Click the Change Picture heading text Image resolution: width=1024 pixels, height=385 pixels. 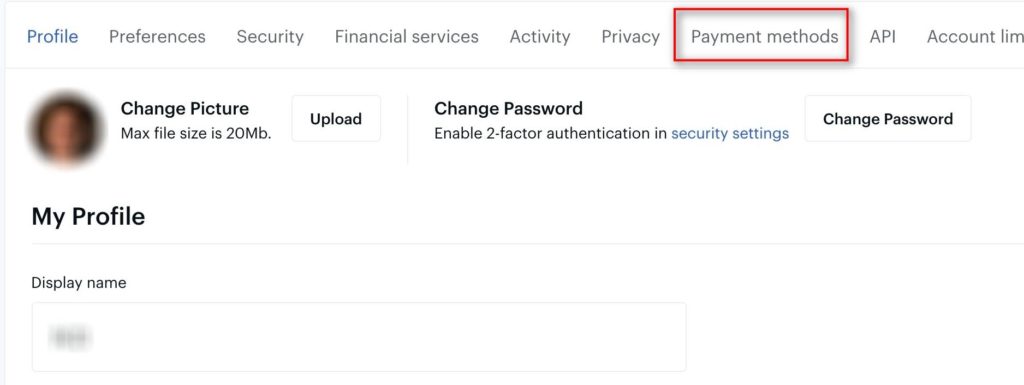click(x=185, y=108)
